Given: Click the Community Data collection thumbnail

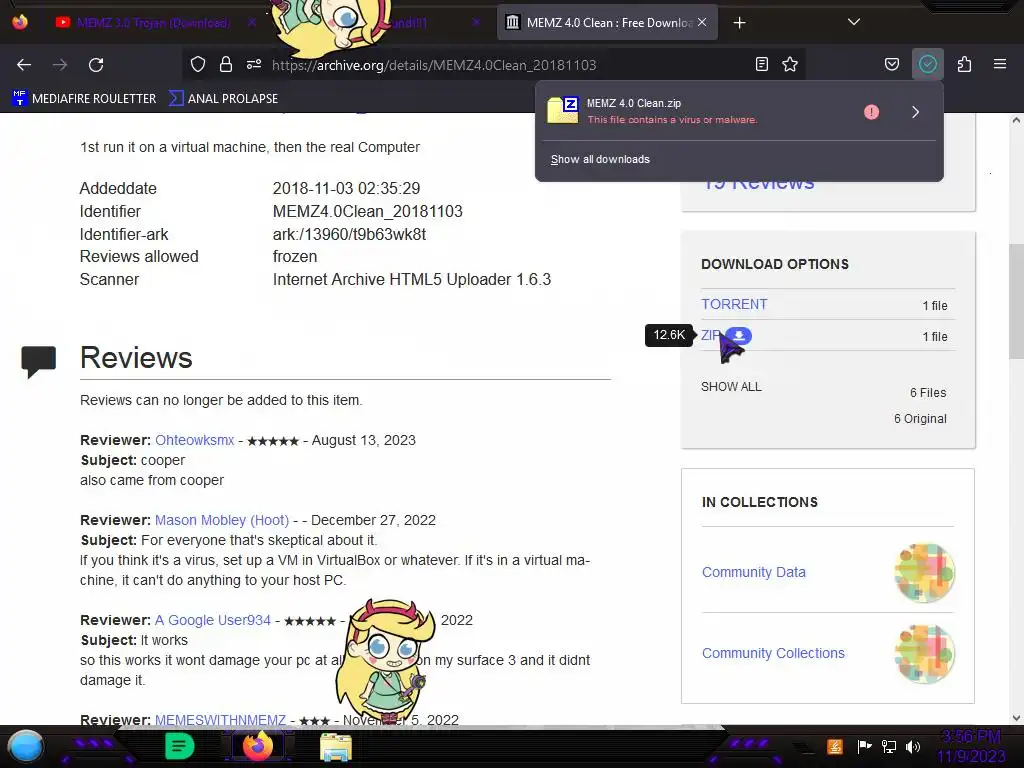Looking at the screenshot, I should (x=925, y=573).
